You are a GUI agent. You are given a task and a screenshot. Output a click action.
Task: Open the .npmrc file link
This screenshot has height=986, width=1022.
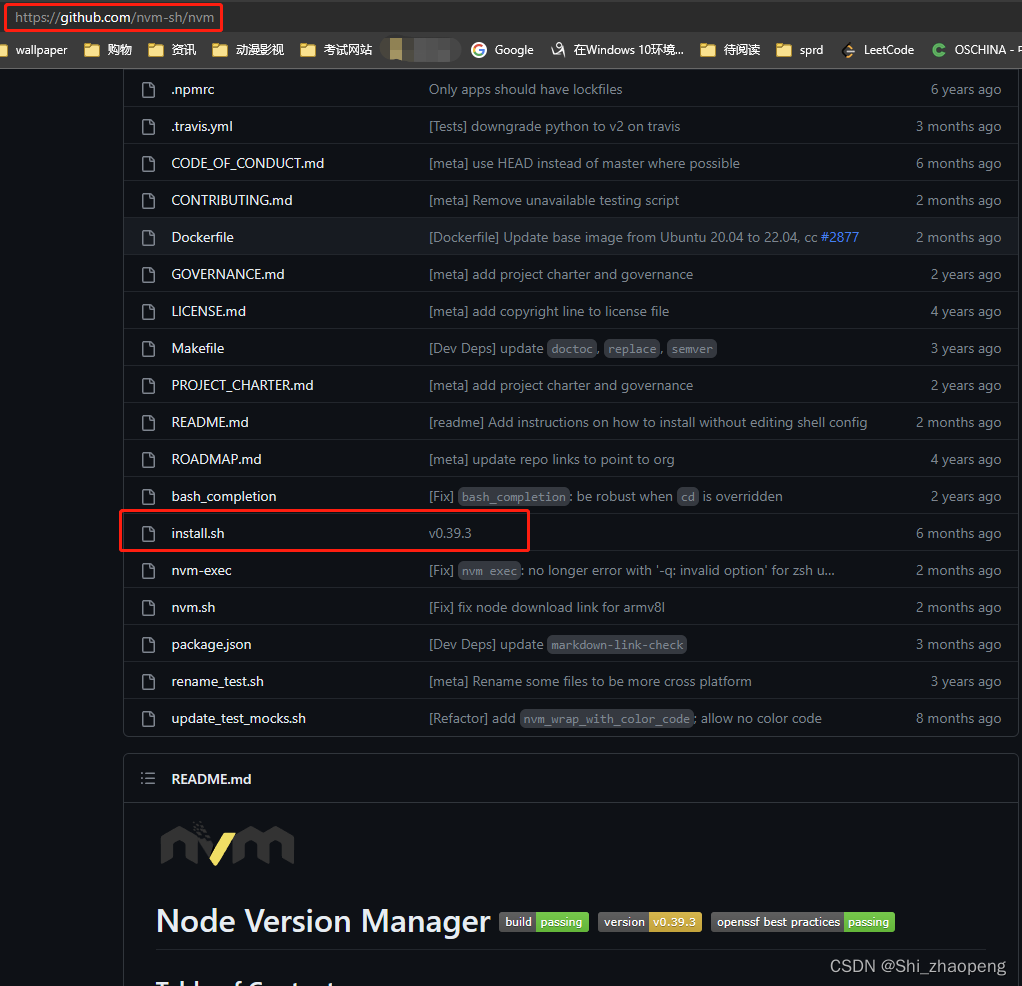click(193, 89)
